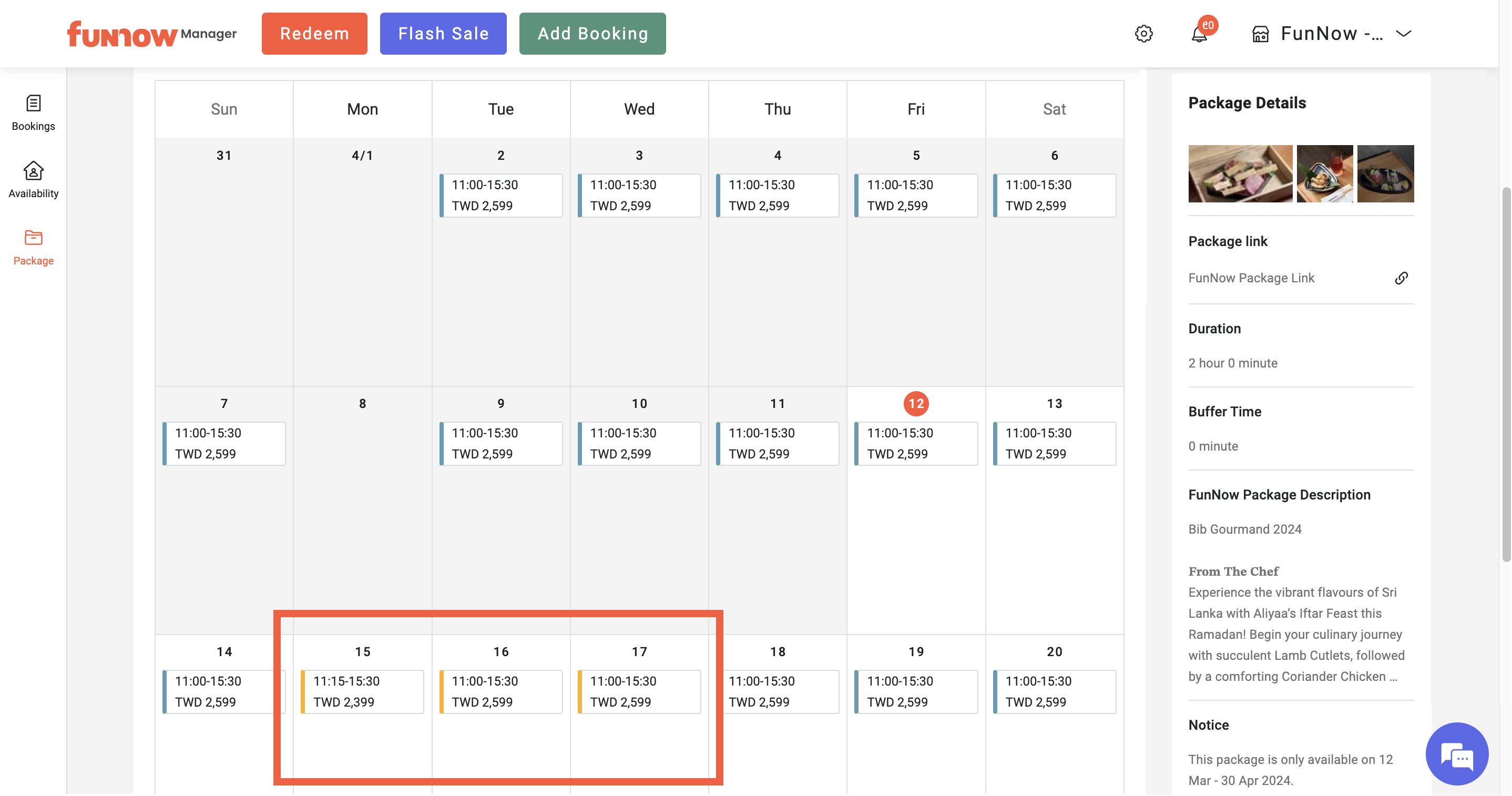Select the Package sidebar icon
1512x796 pixels.
tap(34, 247)
